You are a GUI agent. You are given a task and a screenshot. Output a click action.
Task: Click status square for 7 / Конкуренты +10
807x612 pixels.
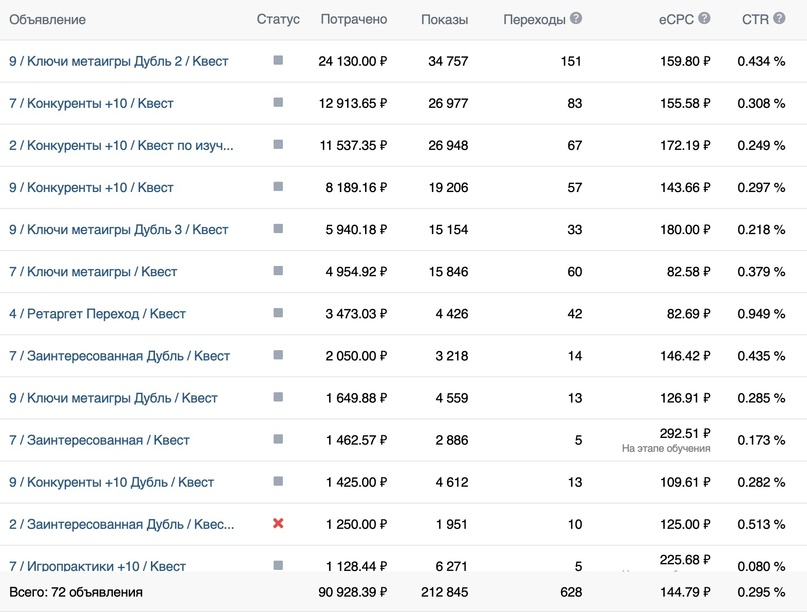coord(278,102)
